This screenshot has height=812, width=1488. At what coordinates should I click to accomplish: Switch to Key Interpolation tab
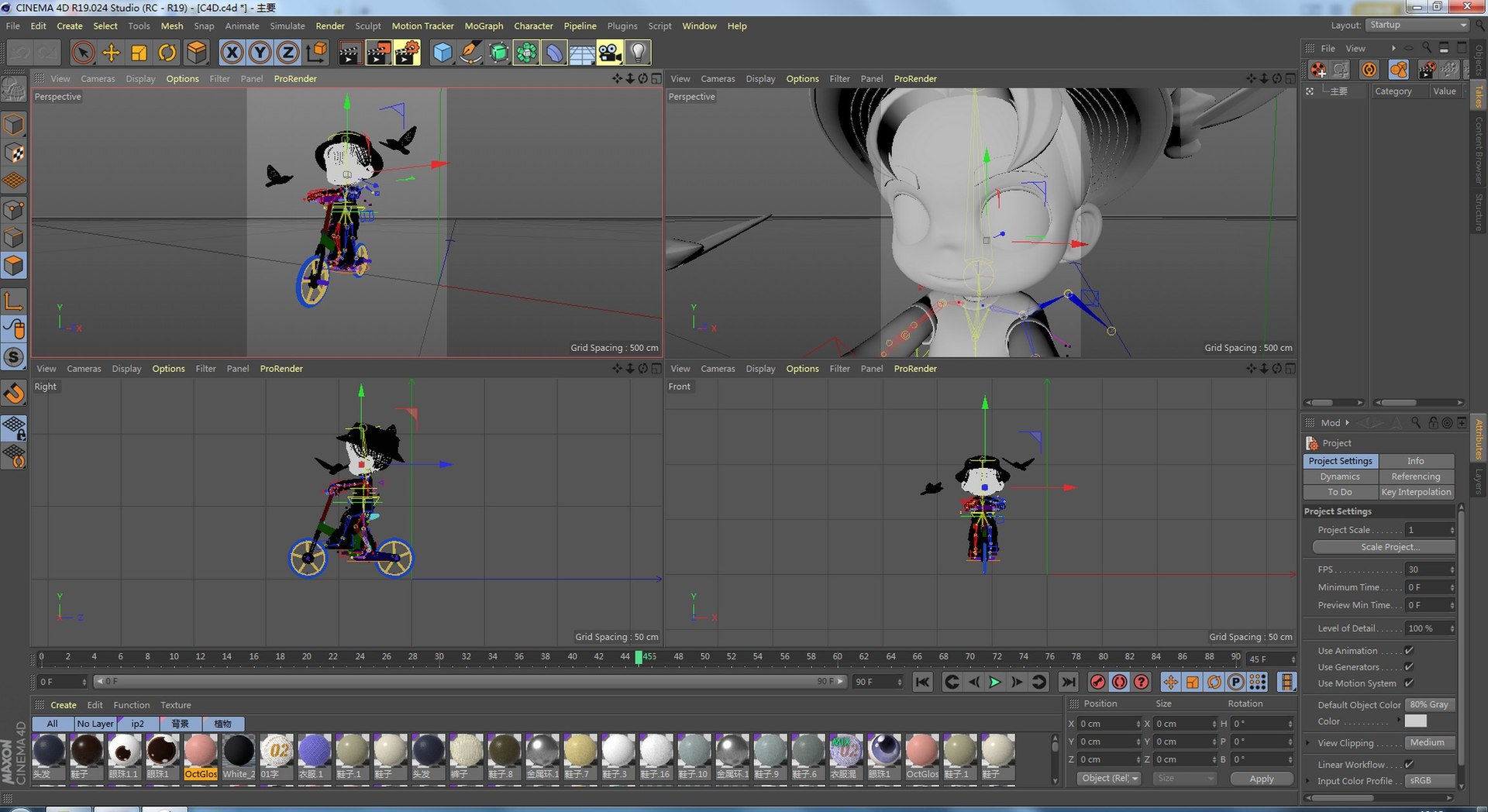tap(1416, 492)
